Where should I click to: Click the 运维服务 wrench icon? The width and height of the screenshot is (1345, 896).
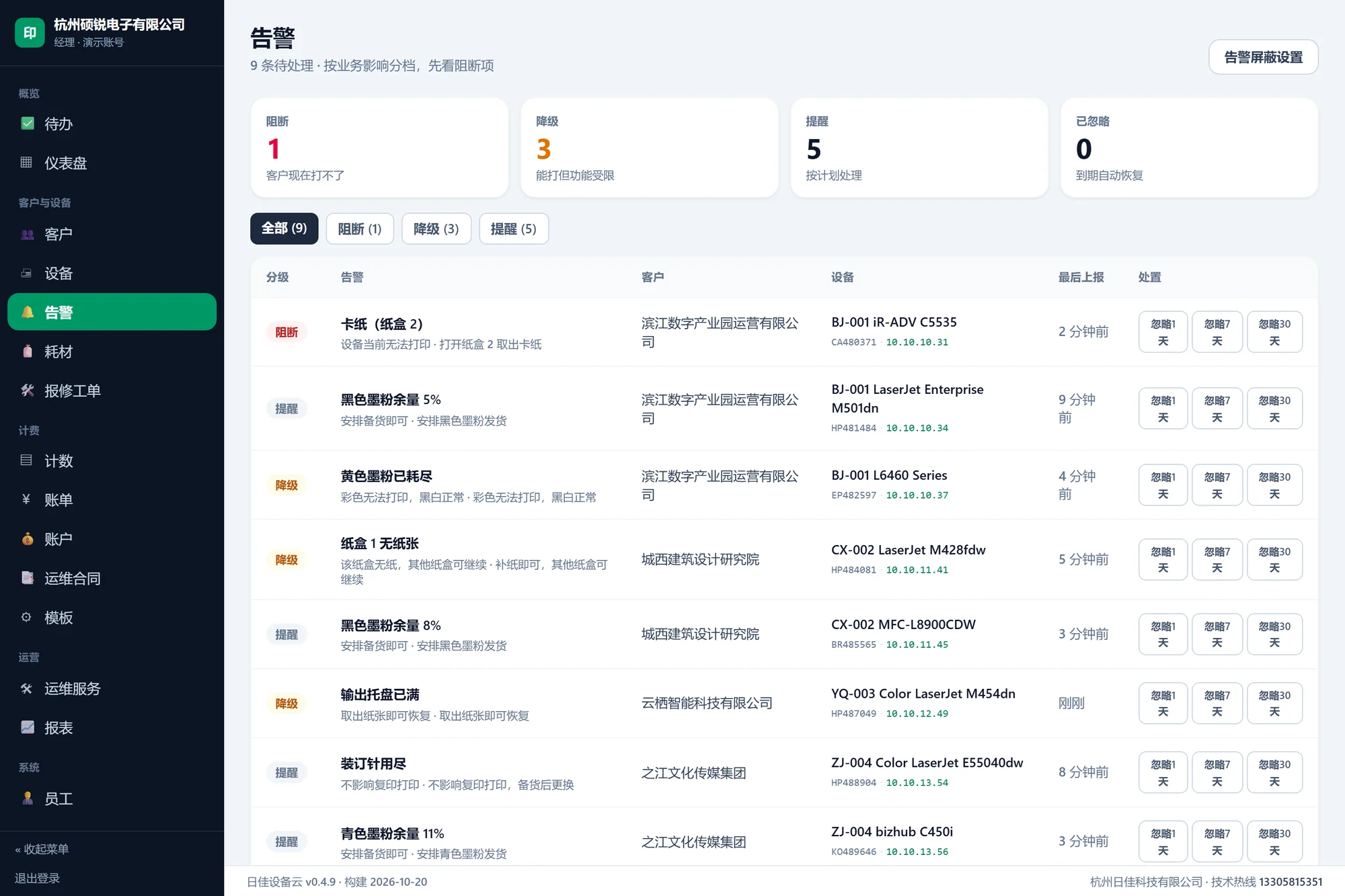(x=26, y=688)
